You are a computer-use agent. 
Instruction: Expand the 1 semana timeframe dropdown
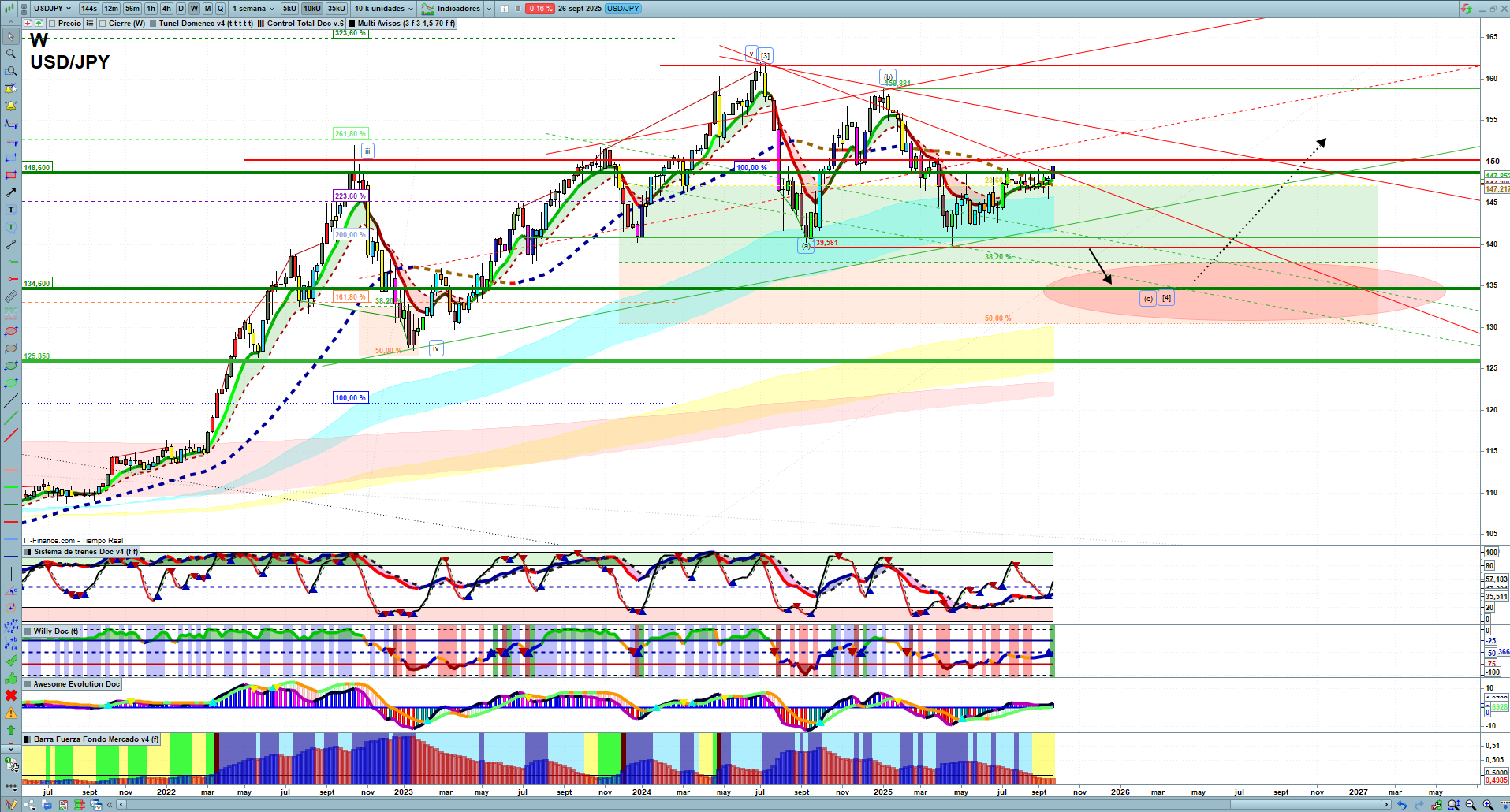point(253,9)
